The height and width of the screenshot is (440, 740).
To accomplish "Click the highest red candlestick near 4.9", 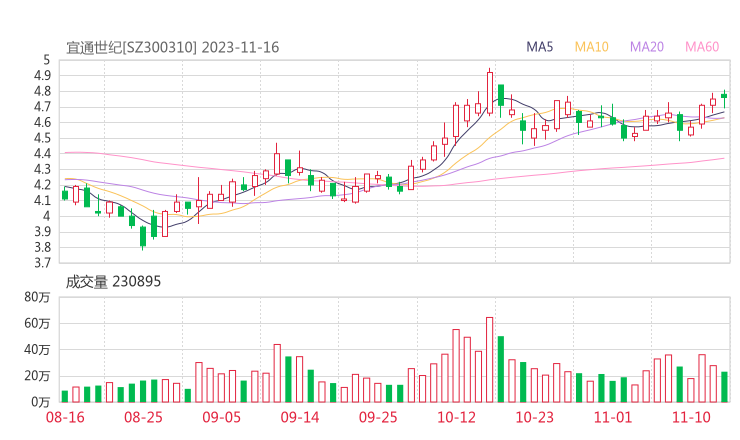I will (489, 93).
